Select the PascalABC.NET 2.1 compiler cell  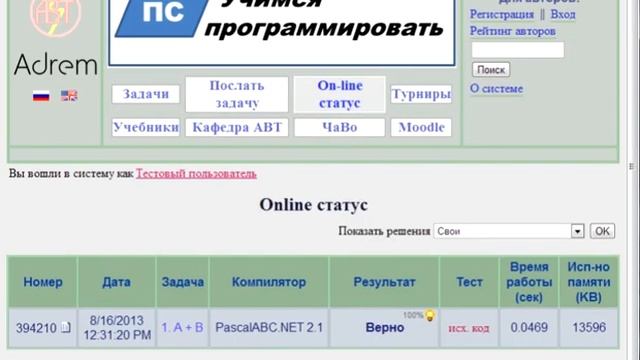click(x=269, y=327)
